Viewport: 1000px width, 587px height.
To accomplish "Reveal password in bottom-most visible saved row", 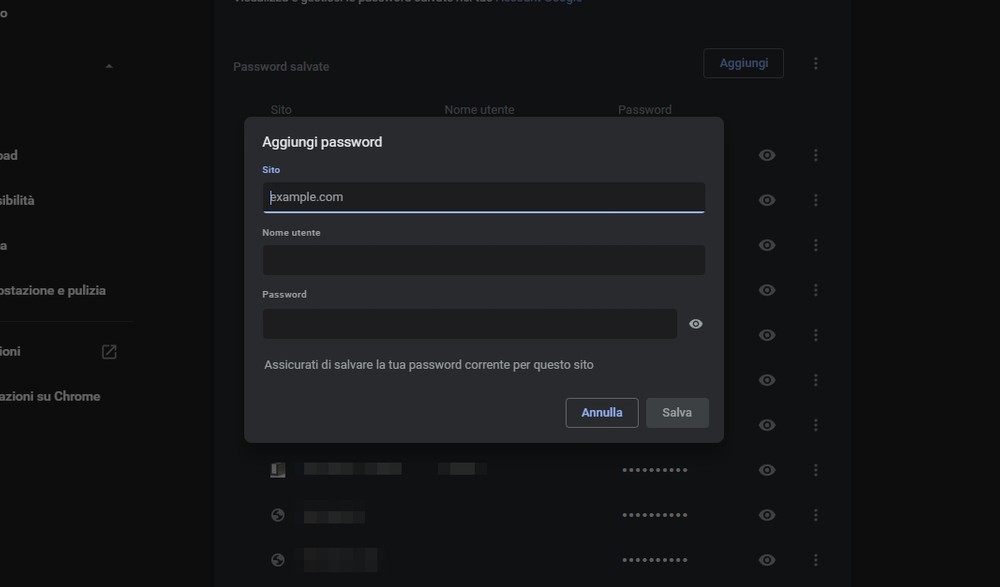I will pyautogui.click(x=767, y=560).
